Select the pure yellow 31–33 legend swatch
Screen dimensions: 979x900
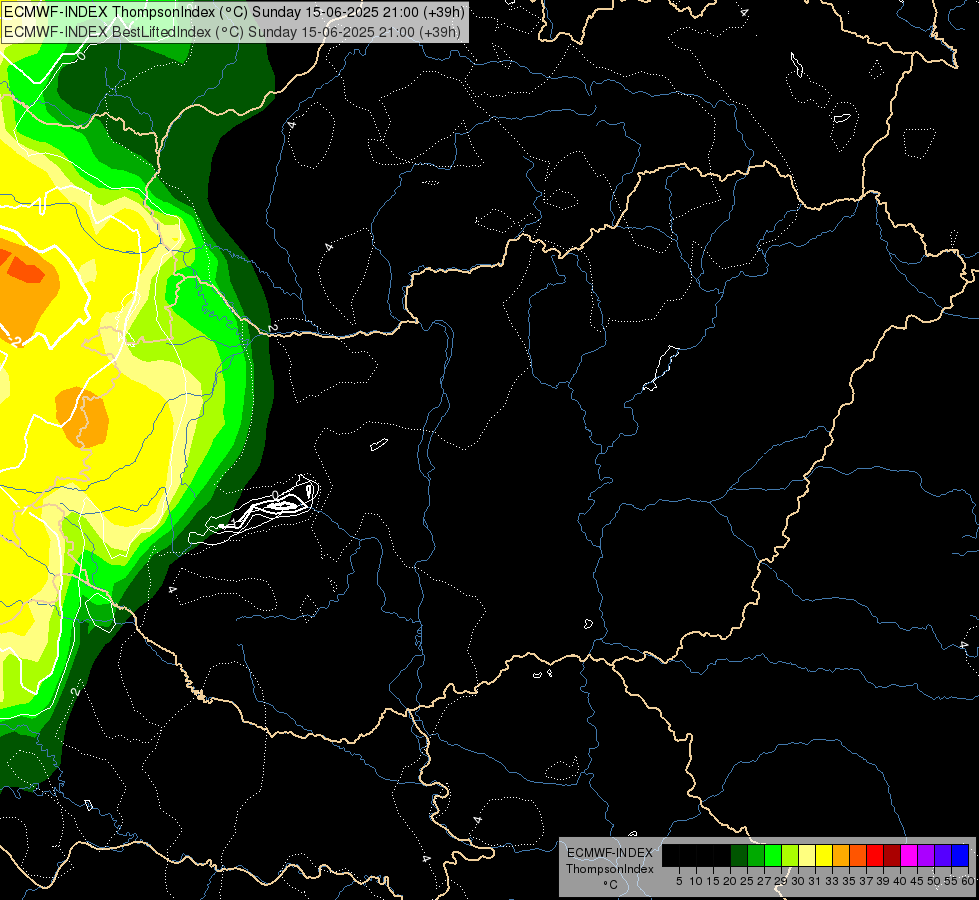pos(824,855)
